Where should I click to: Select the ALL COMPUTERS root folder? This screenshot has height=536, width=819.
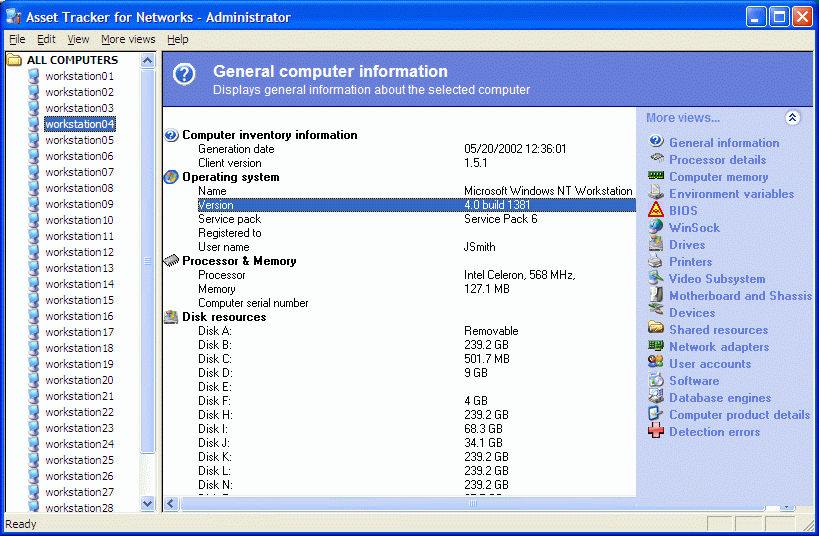71,60
